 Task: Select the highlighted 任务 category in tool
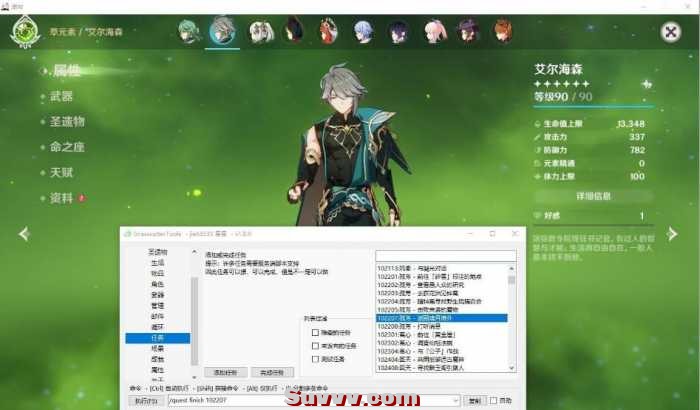(158, 338)
